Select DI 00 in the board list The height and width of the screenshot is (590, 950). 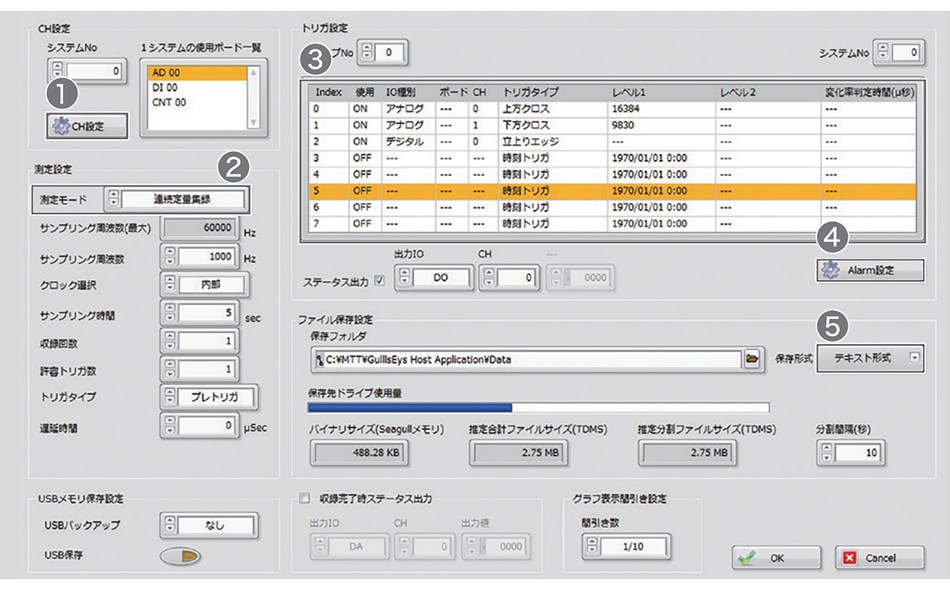(197, 88)
